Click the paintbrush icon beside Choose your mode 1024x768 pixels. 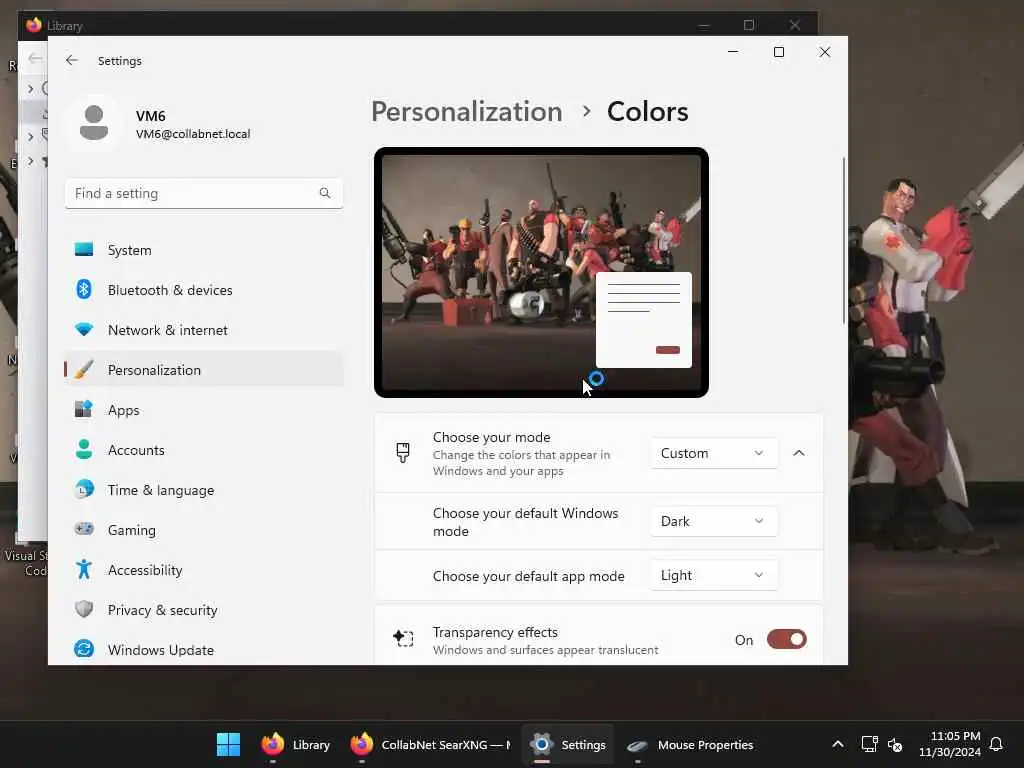click(403, 453)
